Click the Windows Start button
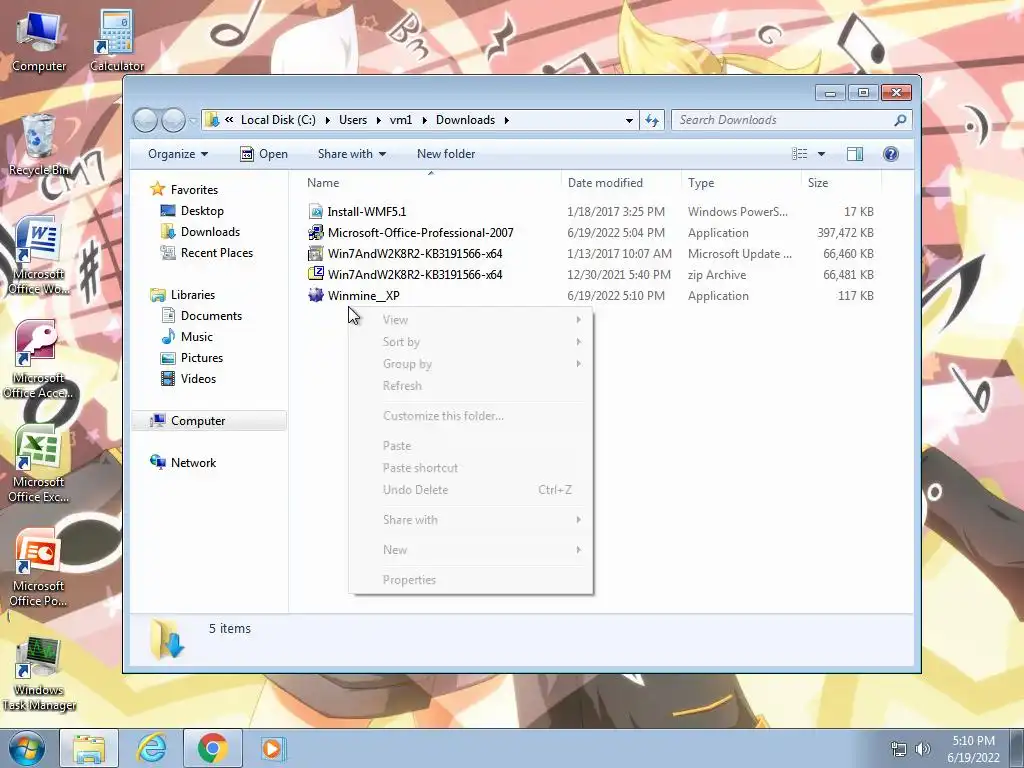Screen dimensions: 1024x768 click(x=27, y=748)
